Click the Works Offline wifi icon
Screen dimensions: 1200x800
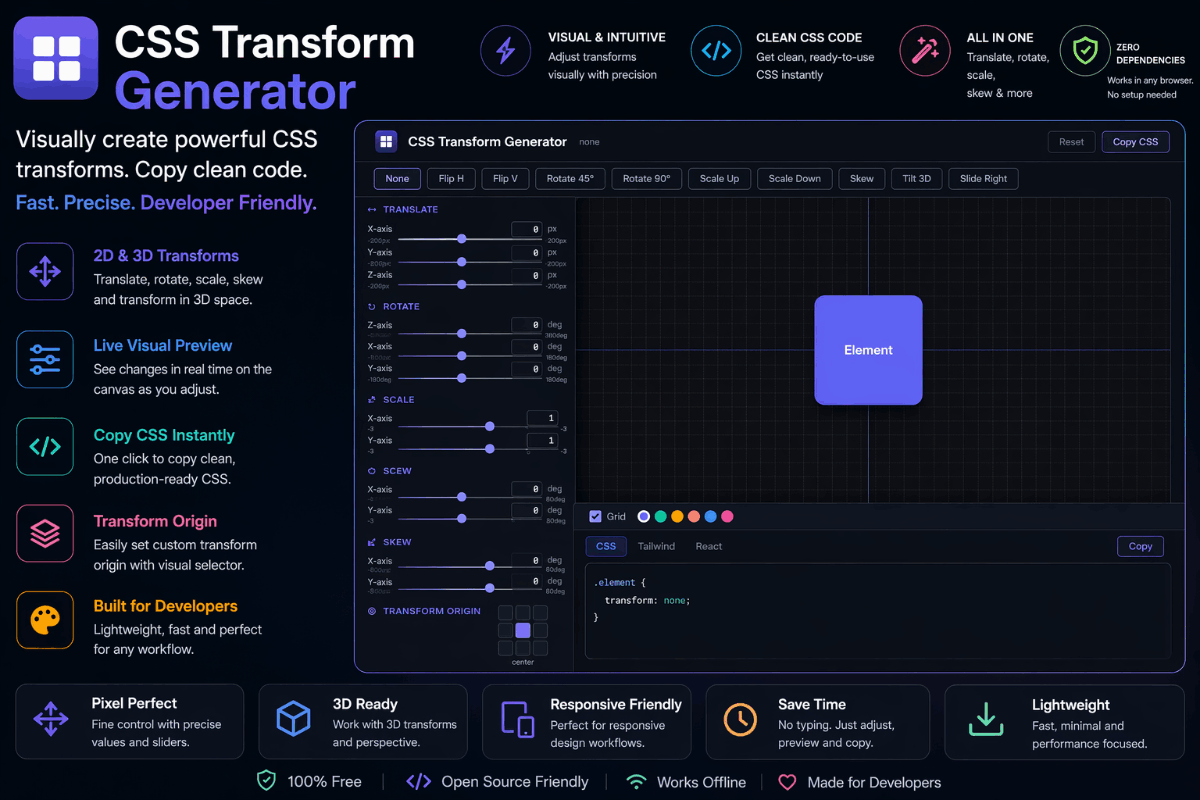tap(636, 781)
